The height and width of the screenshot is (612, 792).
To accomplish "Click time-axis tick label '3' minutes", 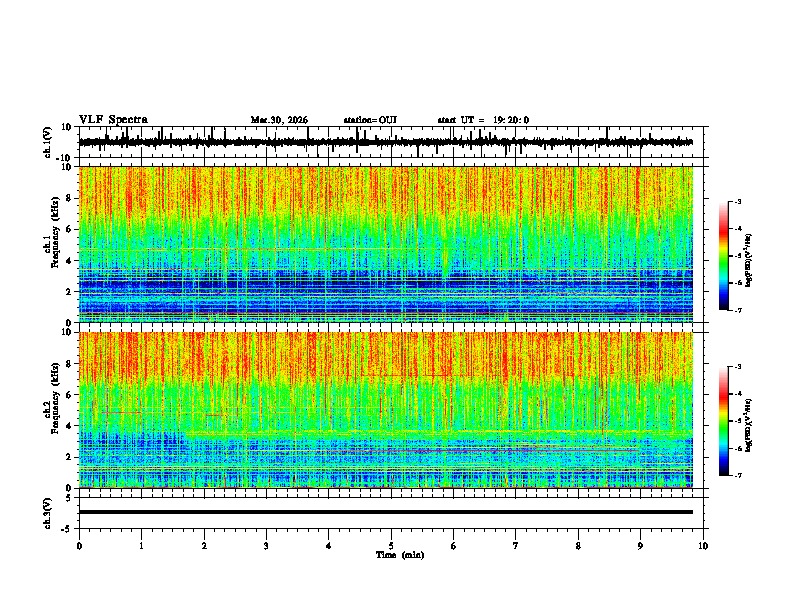I will pos(266,546).
